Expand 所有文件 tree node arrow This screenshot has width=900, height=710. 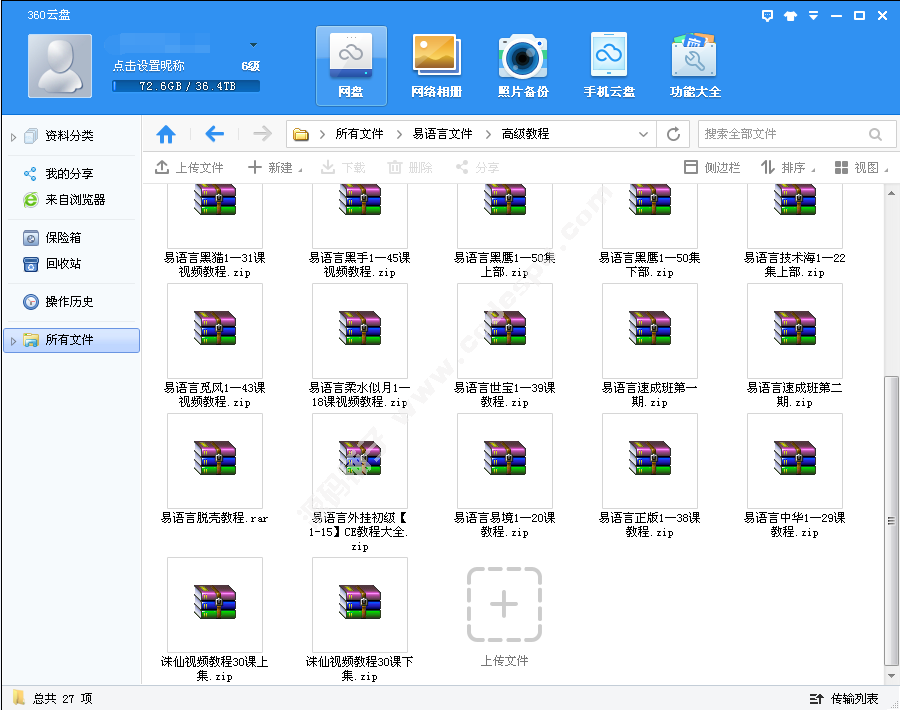(x=13, y=341)
